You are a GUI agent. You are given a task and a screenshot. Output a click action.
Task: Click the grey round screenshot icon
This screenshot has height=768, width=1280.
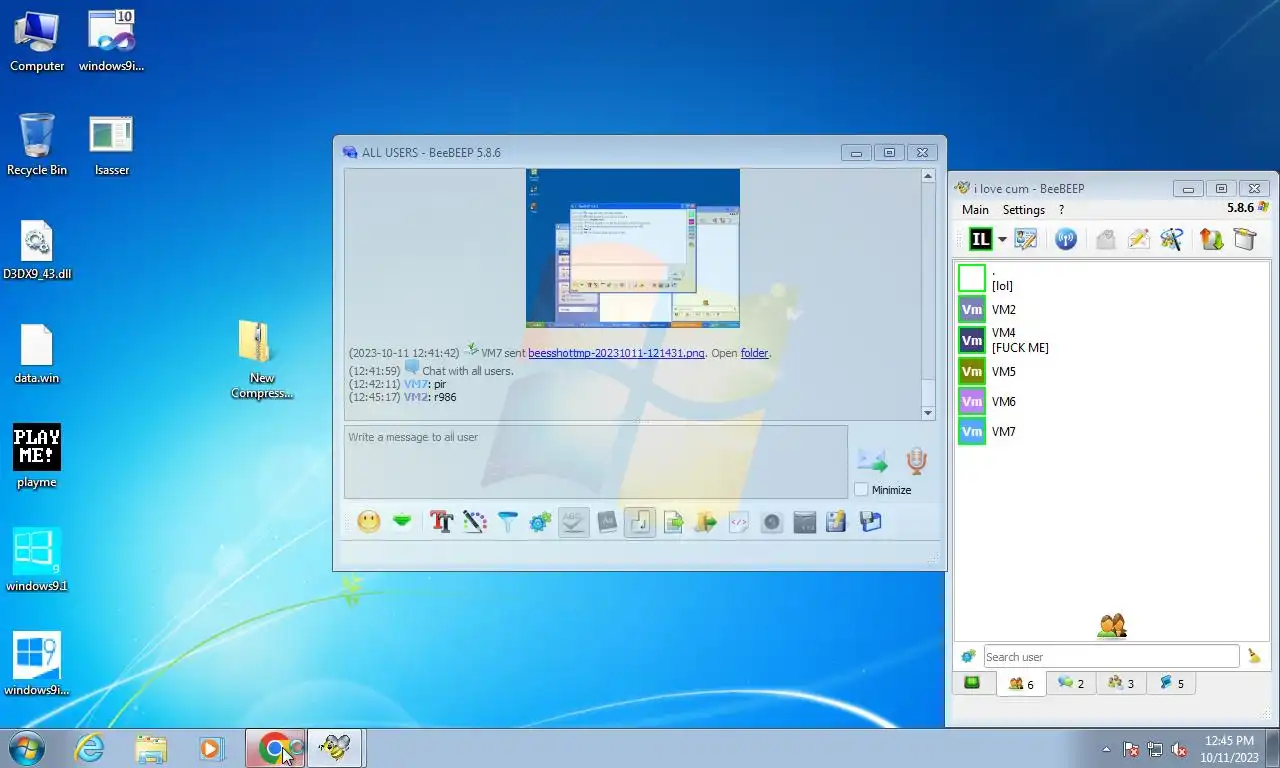coord(771,522)
